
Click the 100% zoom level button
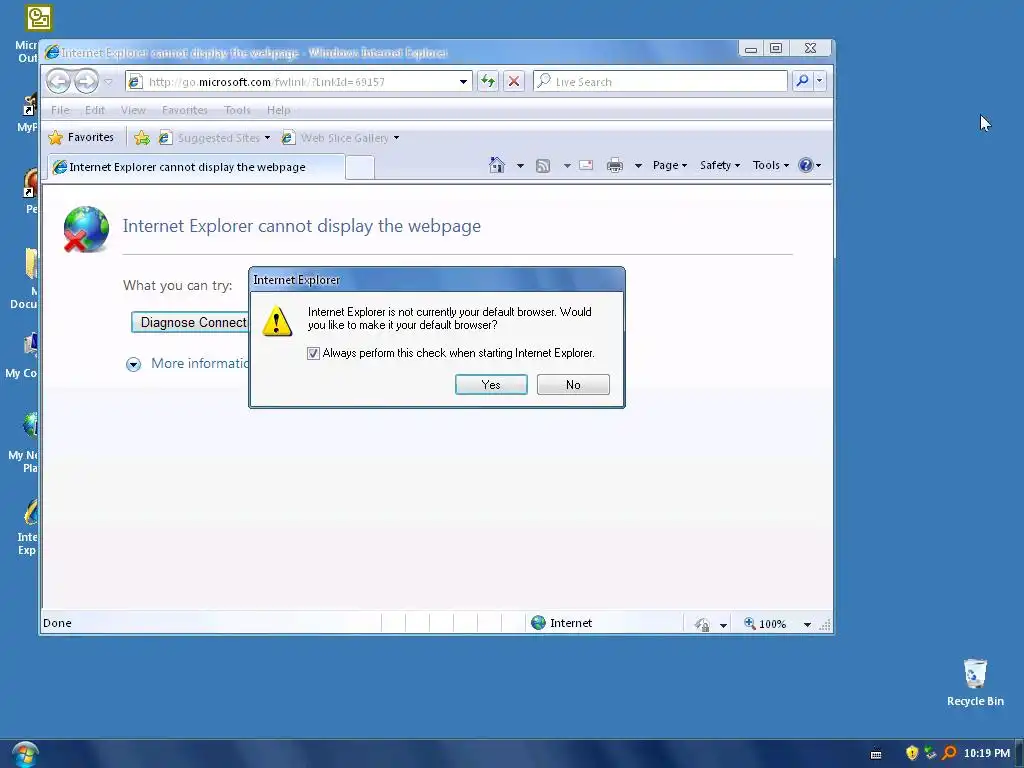pos(765,624)
